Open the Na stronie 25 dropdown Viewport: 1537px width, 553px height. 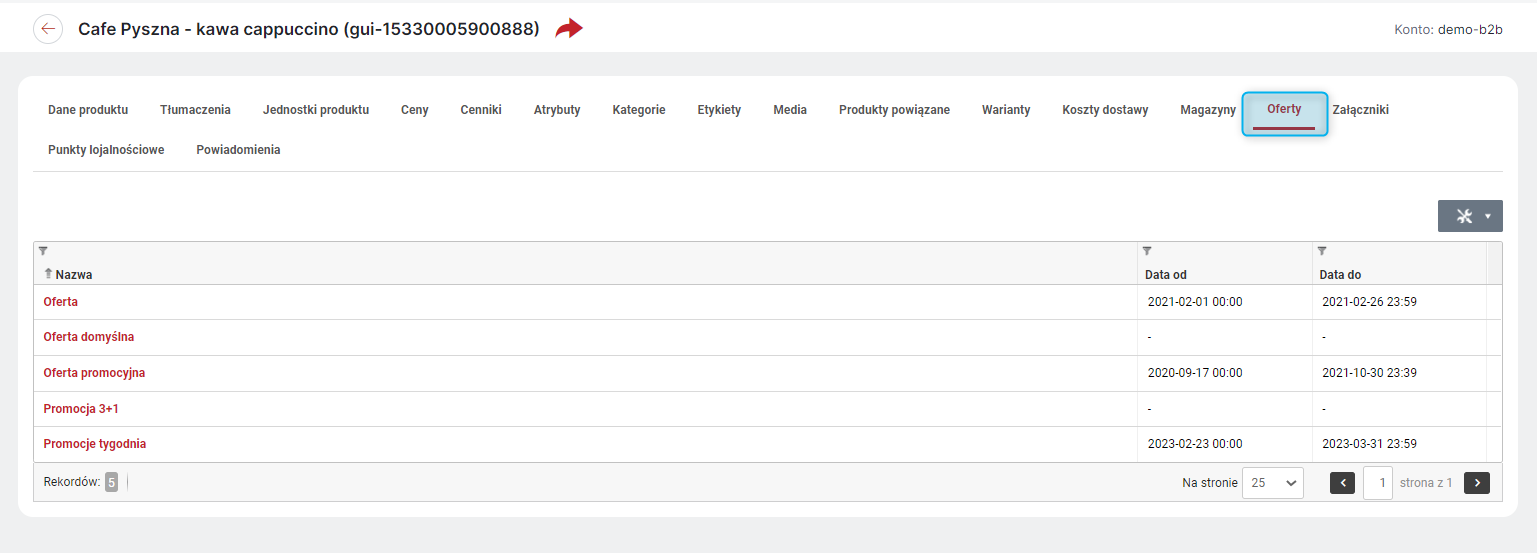(1273, 483)
